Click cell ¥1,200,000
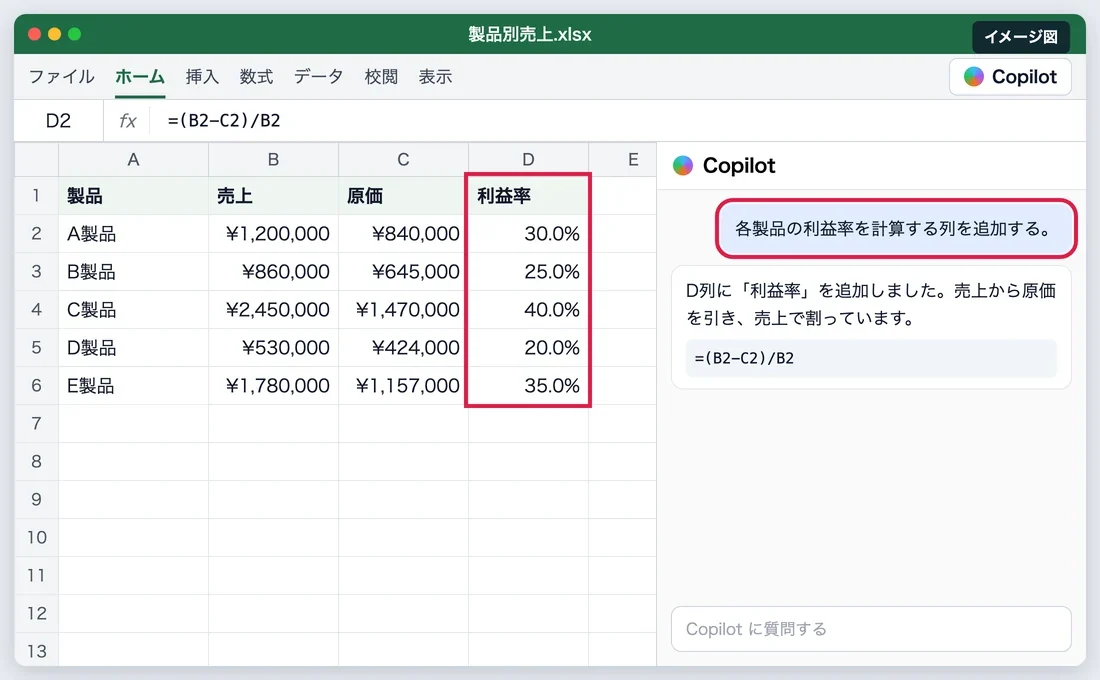This screenshot has height=680, width=1100. click(274, 233)
